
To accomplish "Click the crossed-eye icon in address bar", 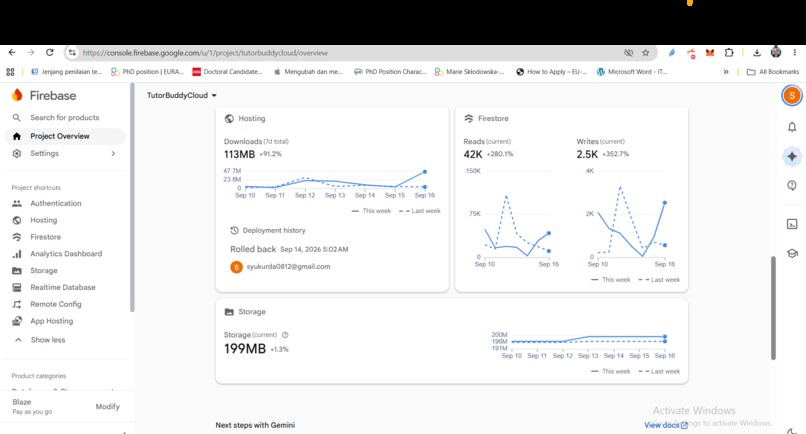I will [x=628, y=52].
